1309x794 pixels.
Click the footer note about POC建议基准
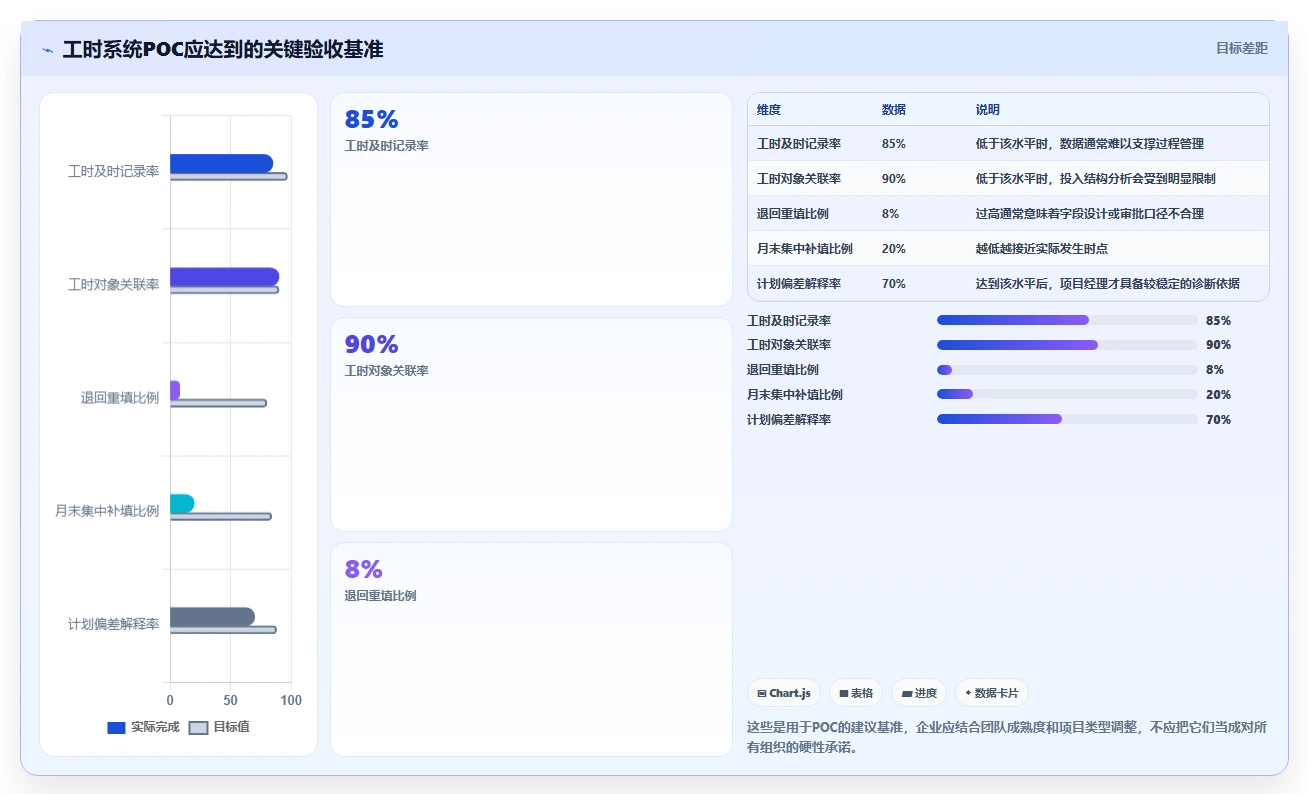point(1007,737)
